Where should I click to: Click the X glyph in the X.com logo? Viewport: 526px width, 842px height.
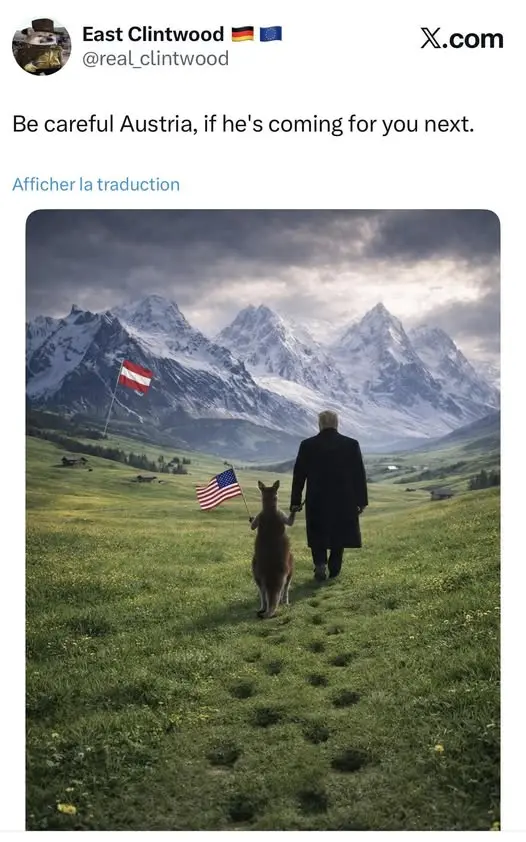tap(430, 39)
